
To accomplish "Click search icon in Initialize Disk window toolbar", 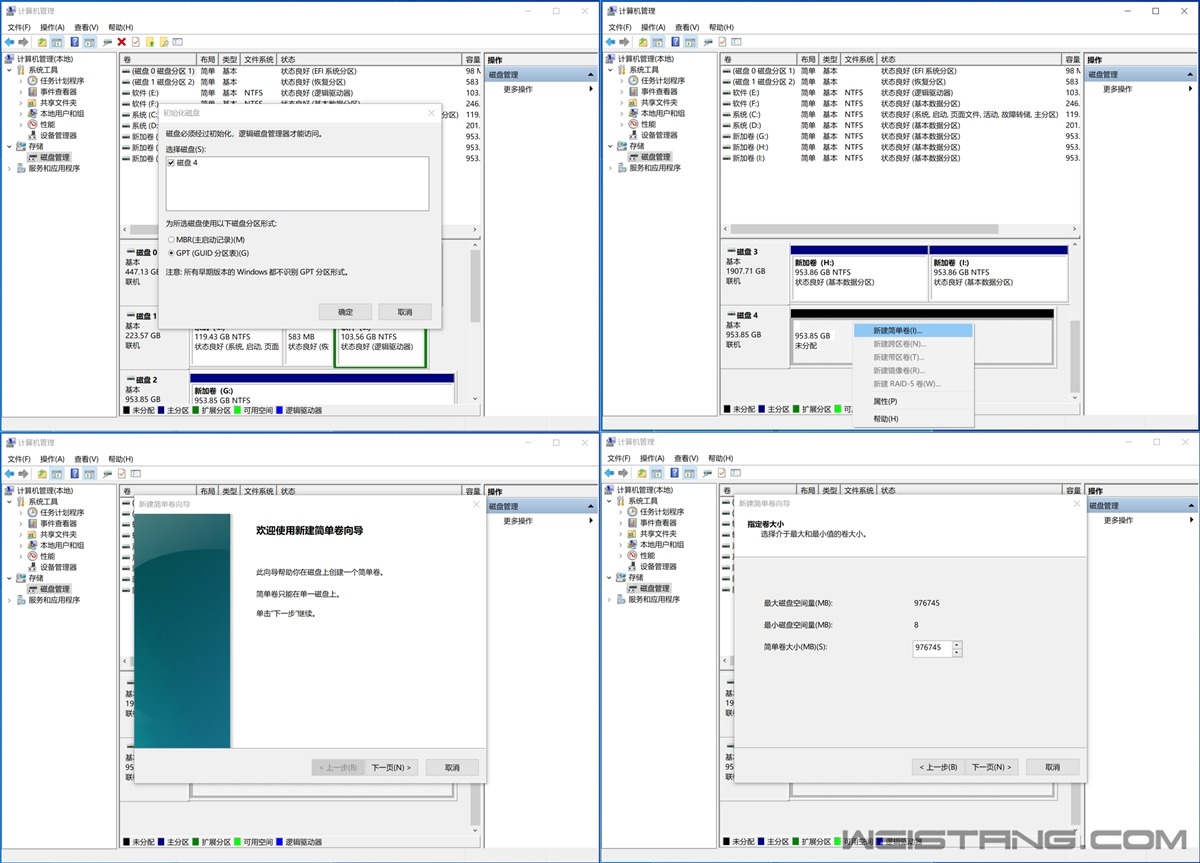I will [163, 42].
